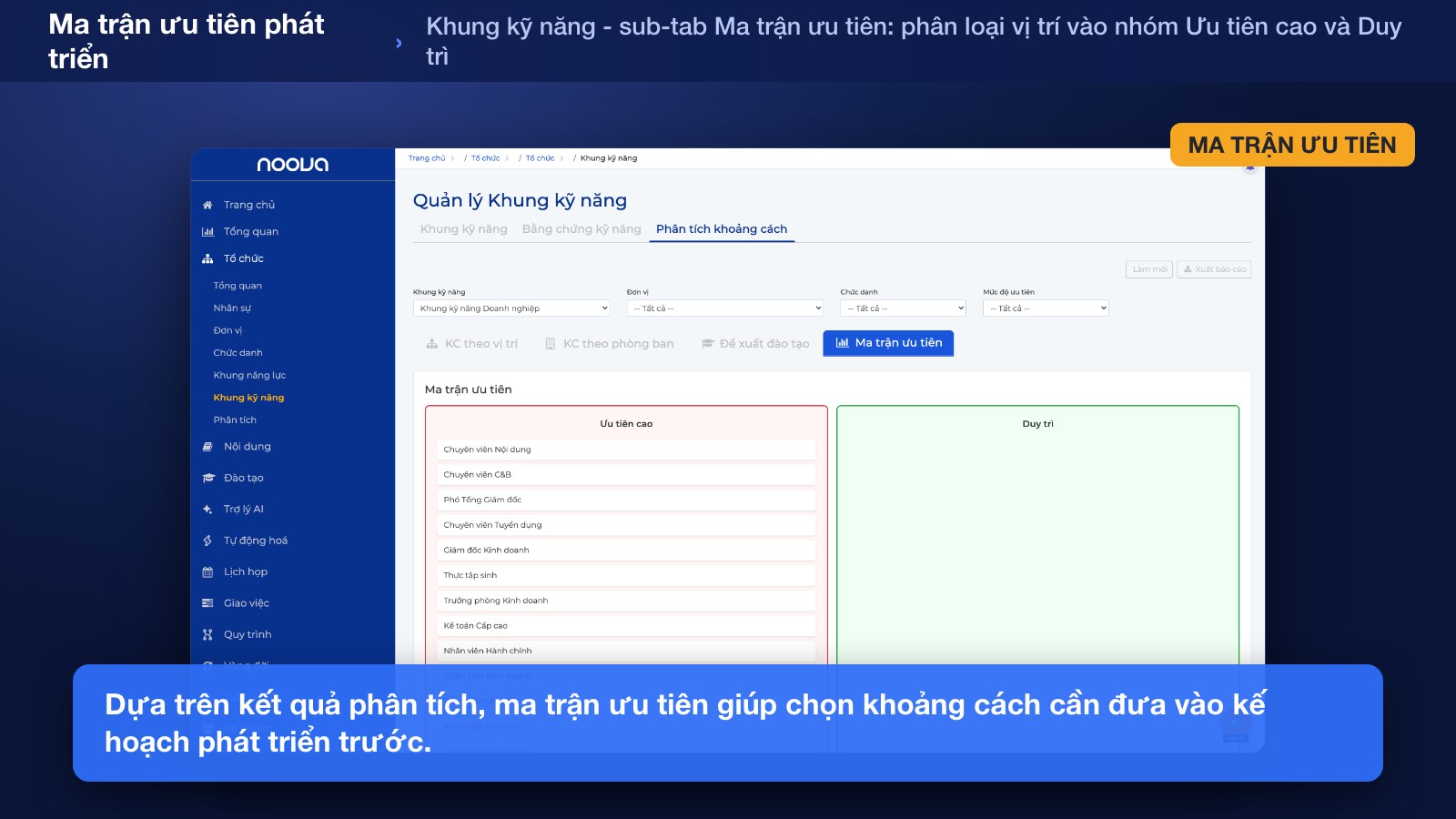
Task: Click the Tổ chức sitemap icon
Action: point(207,259)
